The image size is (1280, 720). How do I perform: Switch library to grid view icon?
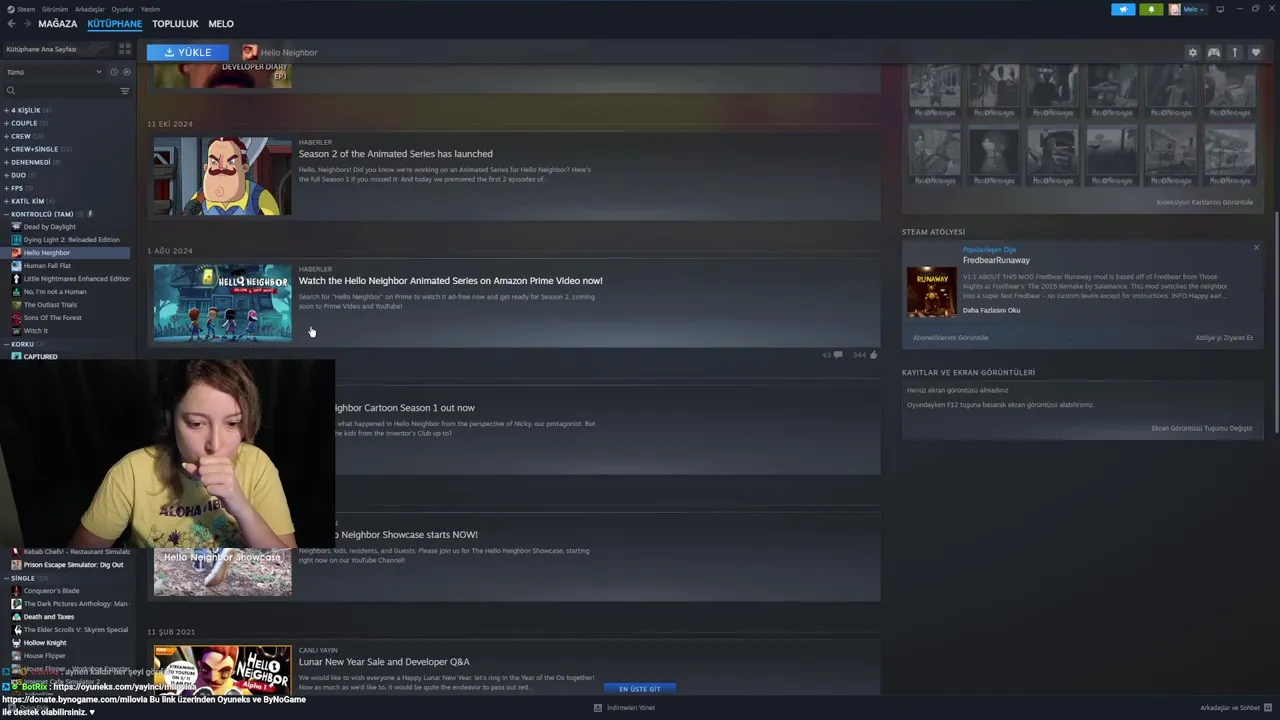tap(125, 49)
